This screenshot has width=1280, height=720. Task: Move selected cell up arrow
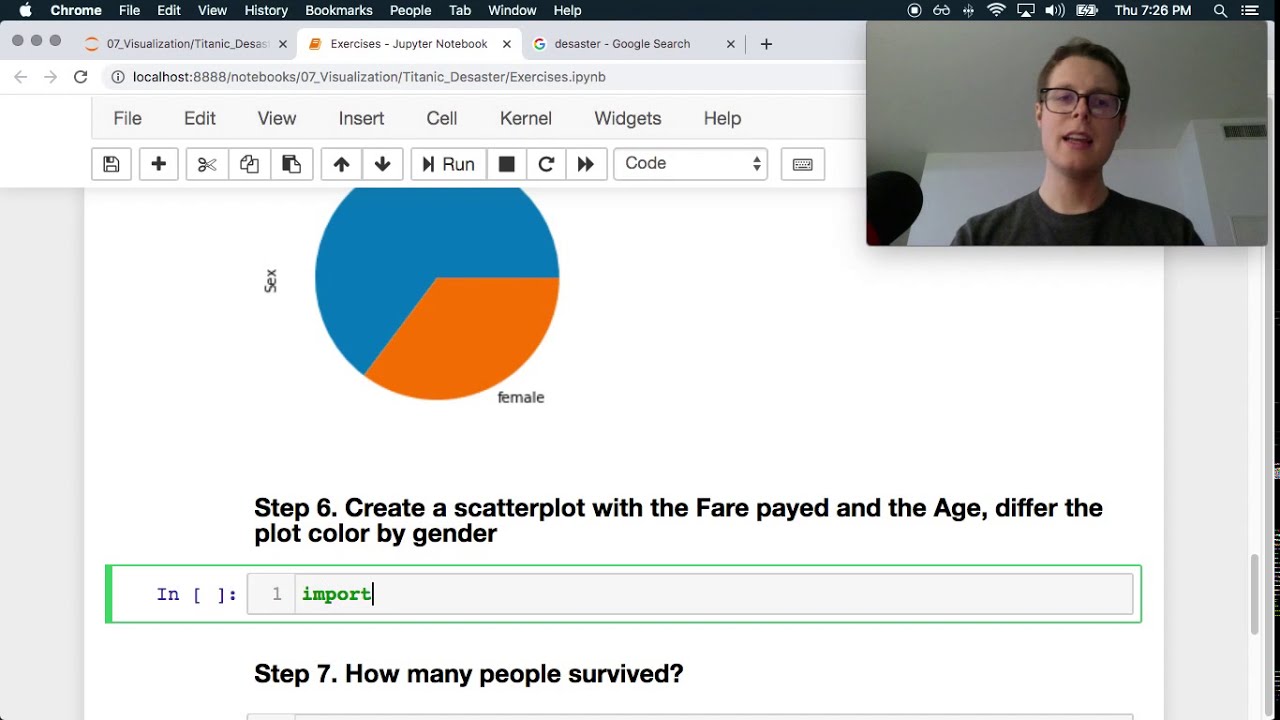click(341, 164)
